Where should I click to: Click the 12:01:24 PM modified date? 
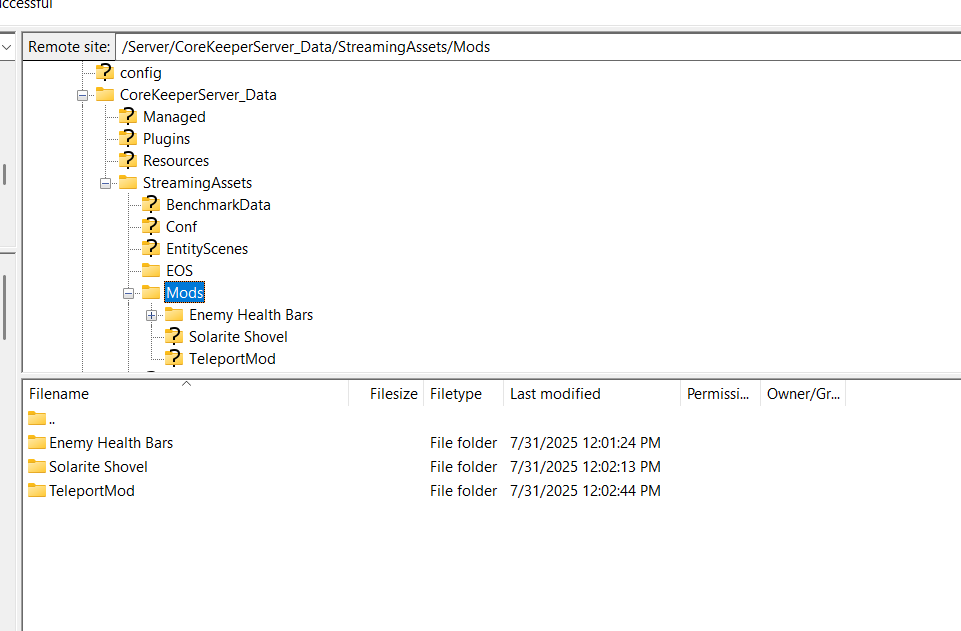tap(585, 443)
